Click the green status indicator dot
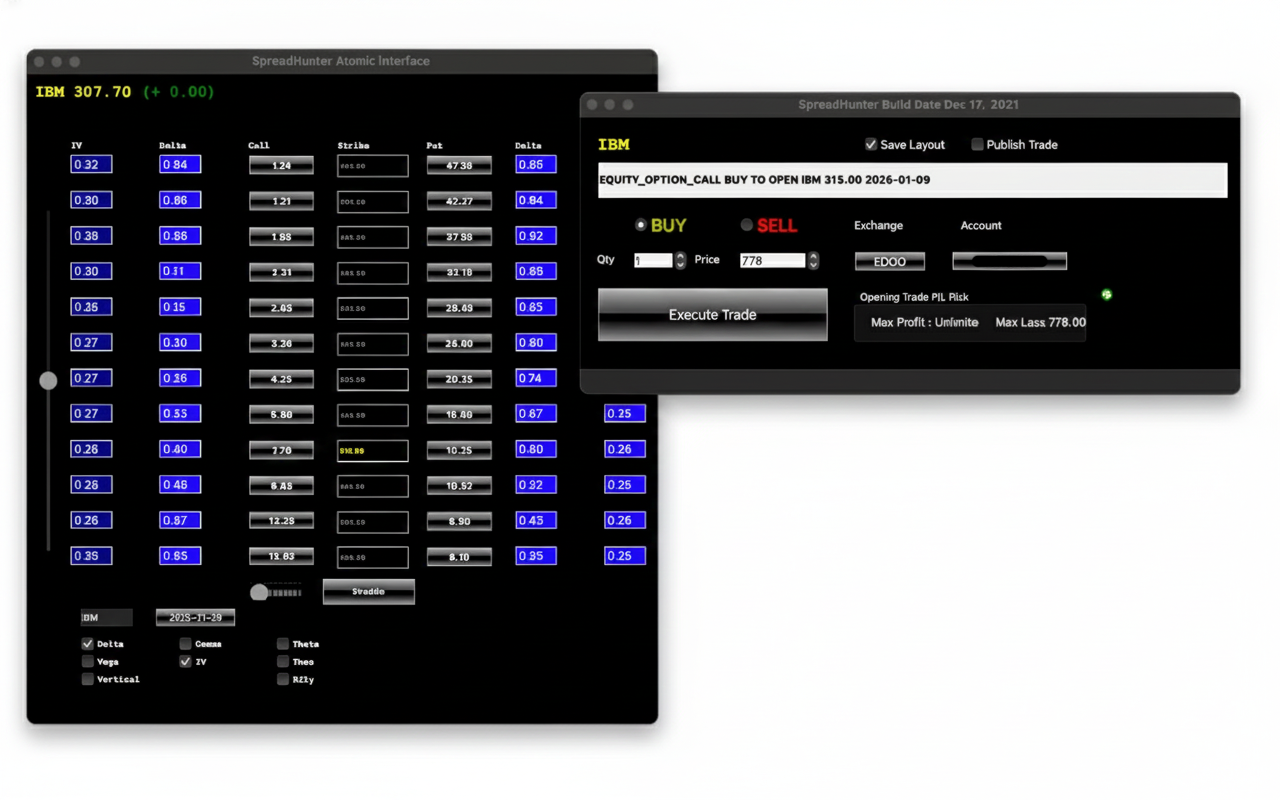 pos(1106,295)
